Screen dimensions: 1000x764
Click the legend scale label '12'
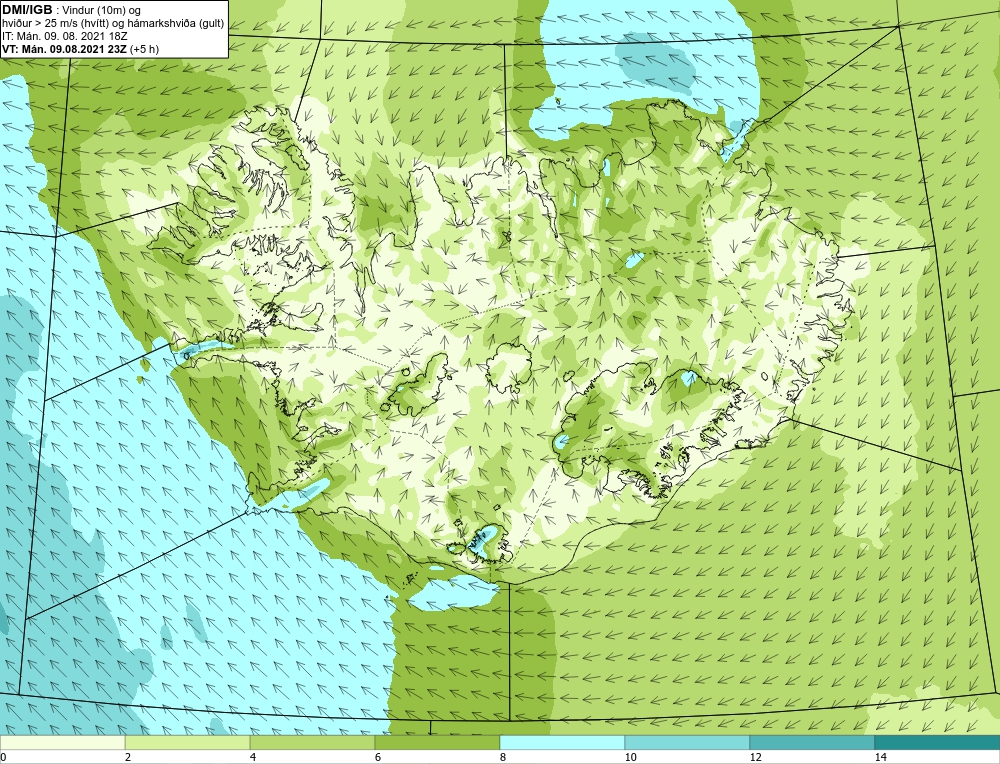(x=756, y=757)
